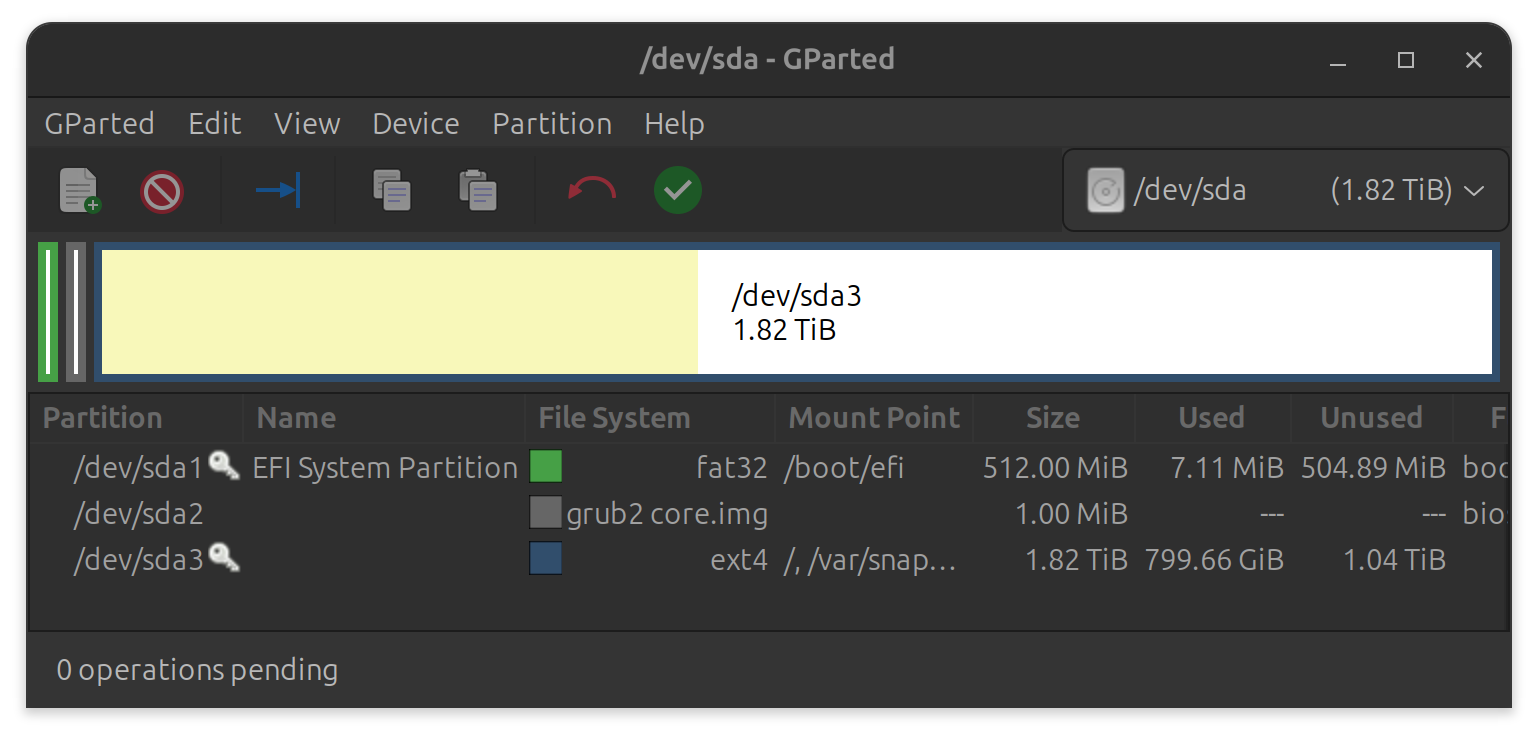The image size is (1538, 740).
Task: Click the 1.04 TiB unused value
Action: (1395, 560)
